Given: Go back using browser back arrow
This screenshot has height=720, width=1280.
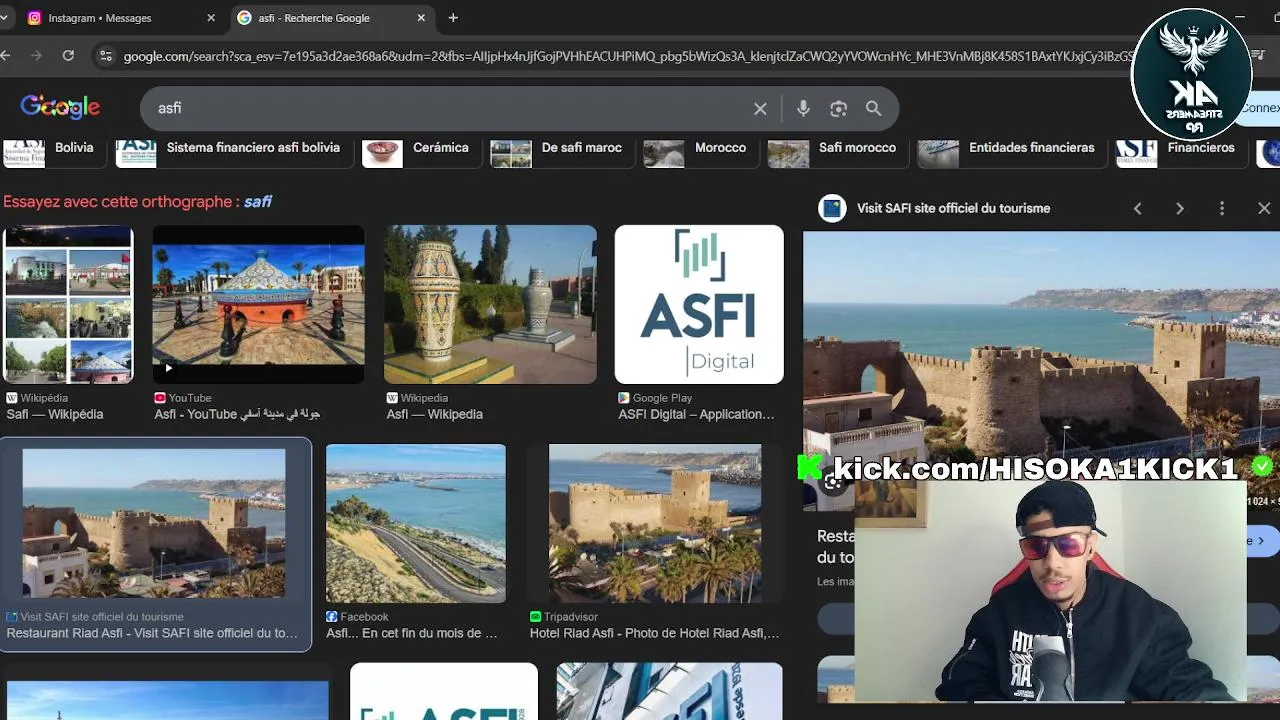Looking at the screenshot, I should click(6, 56).
